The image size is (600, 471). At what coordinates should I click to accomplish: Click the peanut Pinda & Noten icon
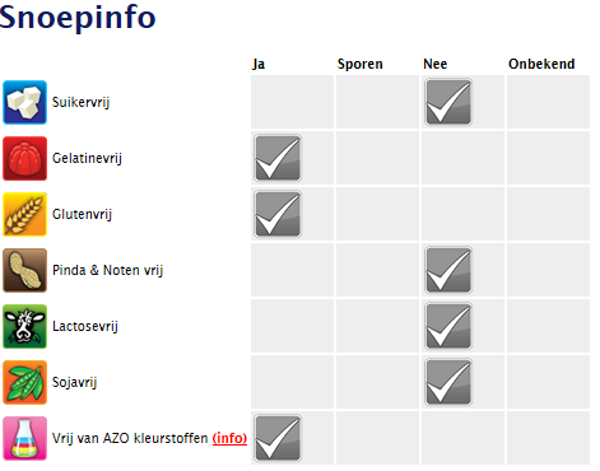pyautogui.click(x=25, y=270)
